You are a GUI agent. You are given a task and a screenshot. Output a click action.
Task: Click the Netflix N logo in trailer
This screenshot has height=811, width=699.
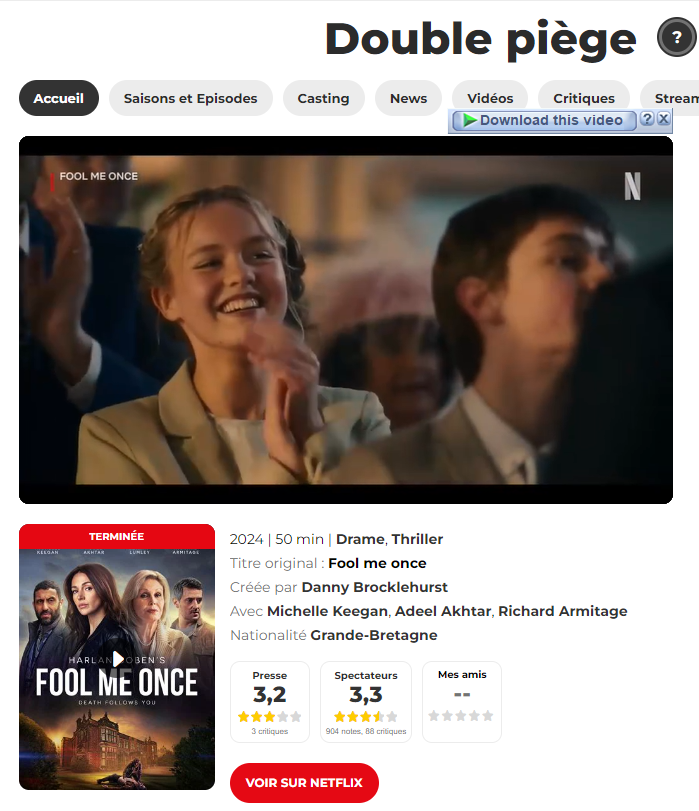(x=632, y=186)
